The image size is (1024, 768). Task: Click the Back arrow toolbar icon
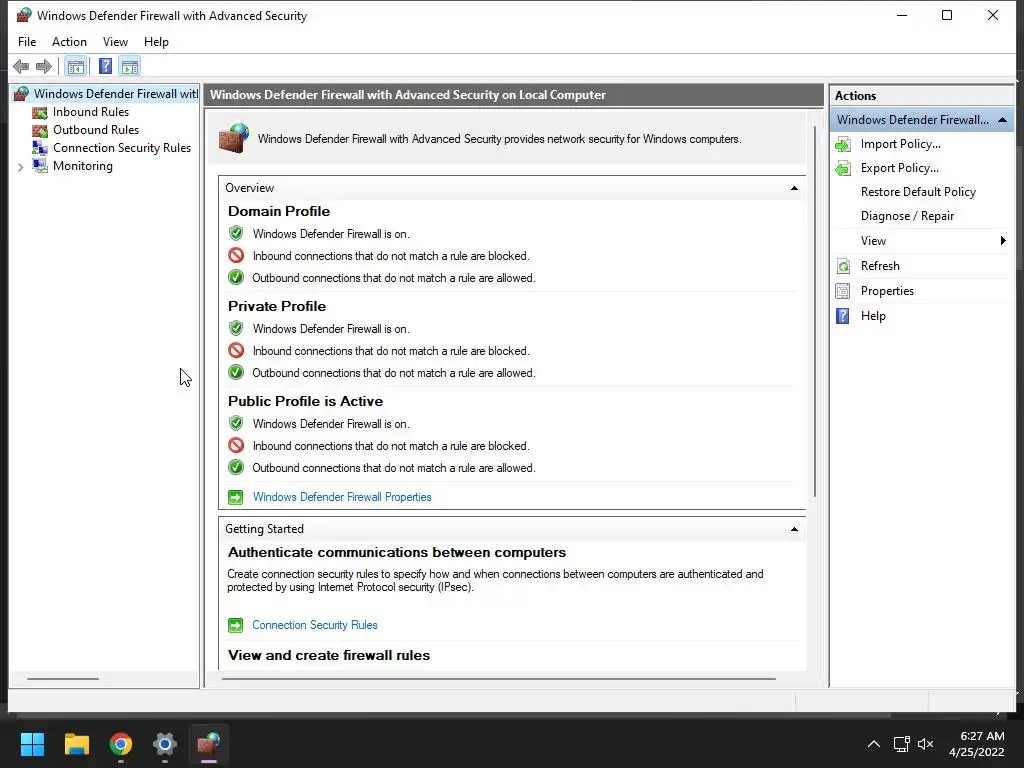tap(21, 66)
